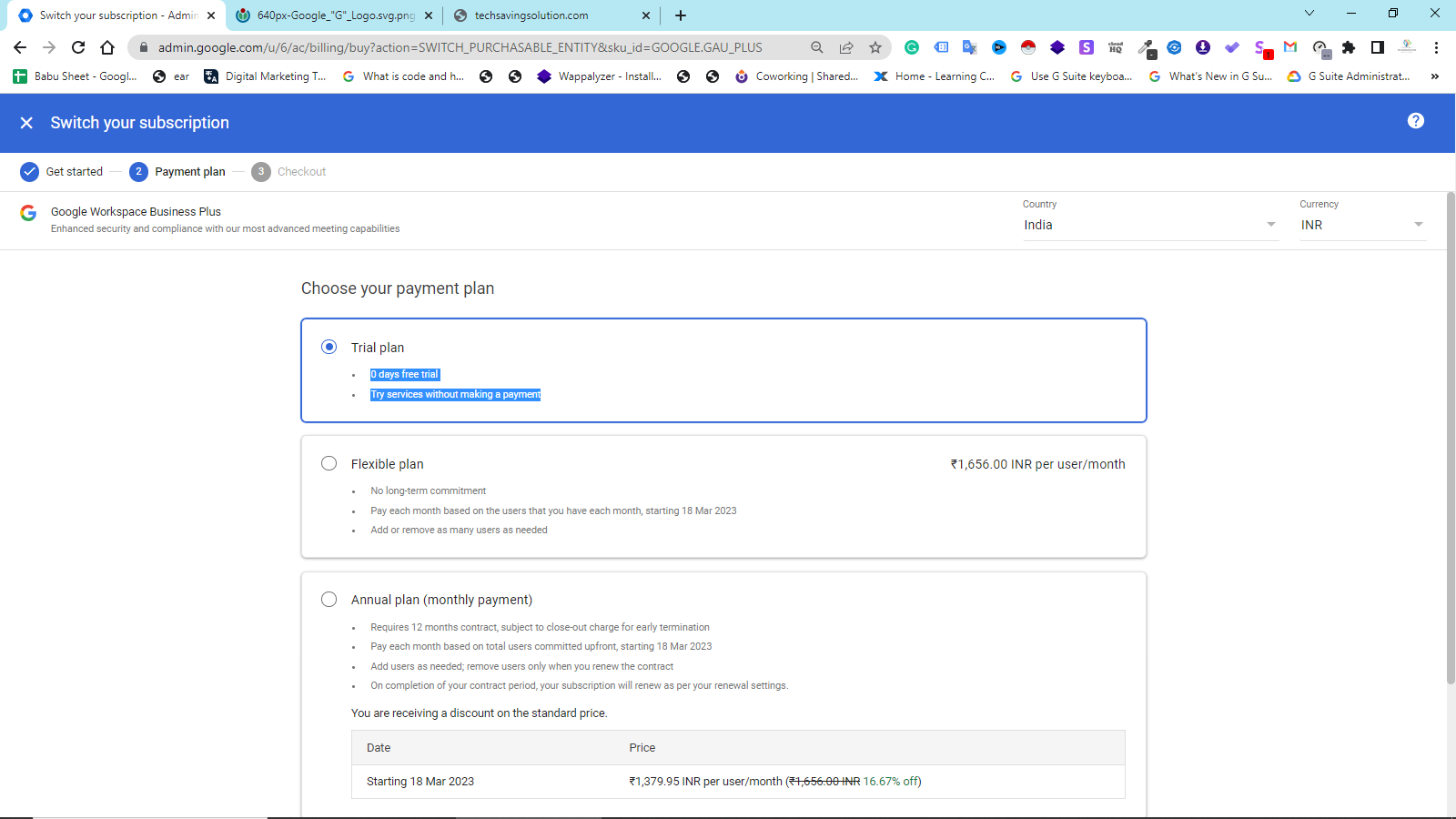The height and width of the screenshot is (819, 1456).
Task: Go back to previous page in browser
Action: pos(20,47)
